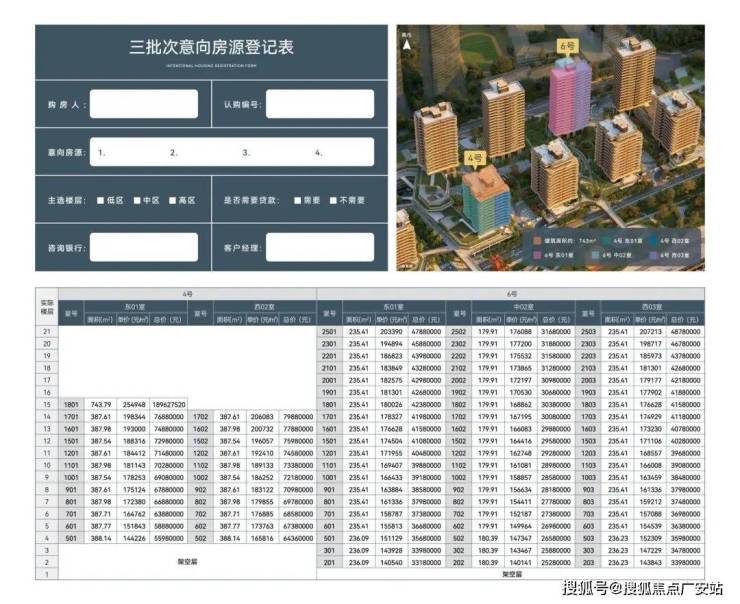This screenshot has height=604, width=740.
Task: Click the 客户经理 input field
Action: tap(320, 247)
